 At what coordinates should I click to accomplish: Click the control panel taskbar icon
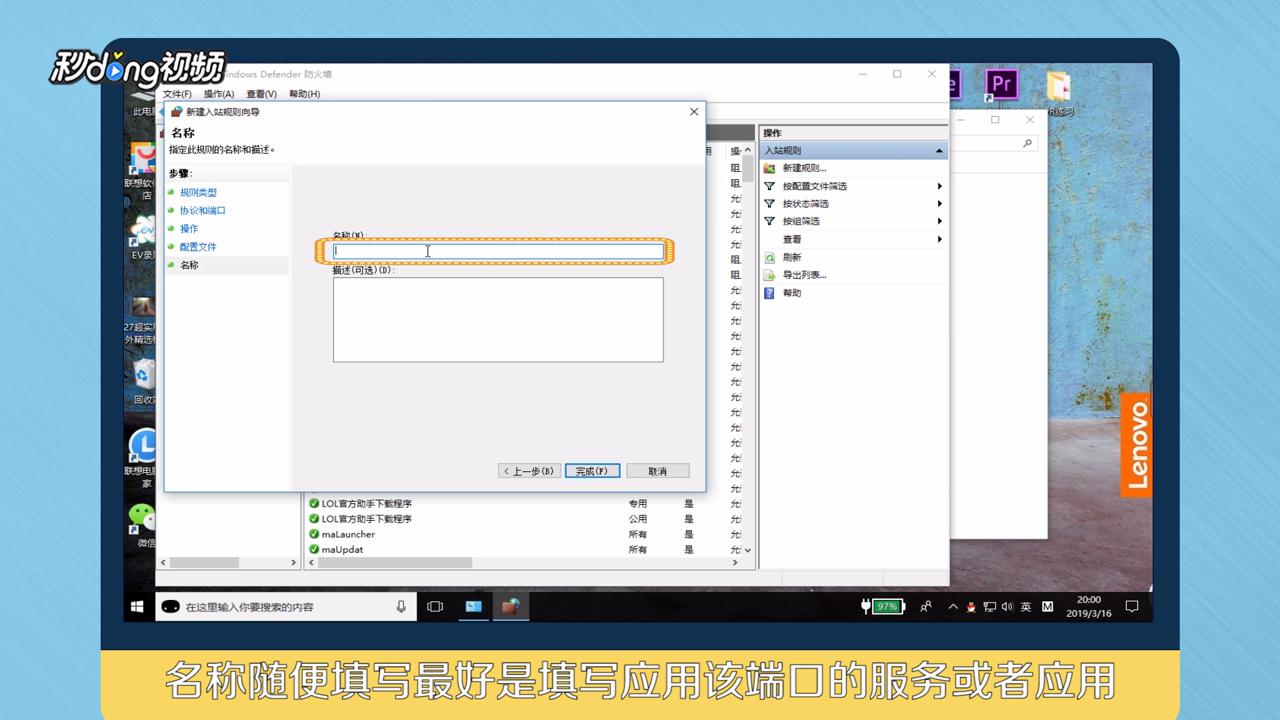473,606
